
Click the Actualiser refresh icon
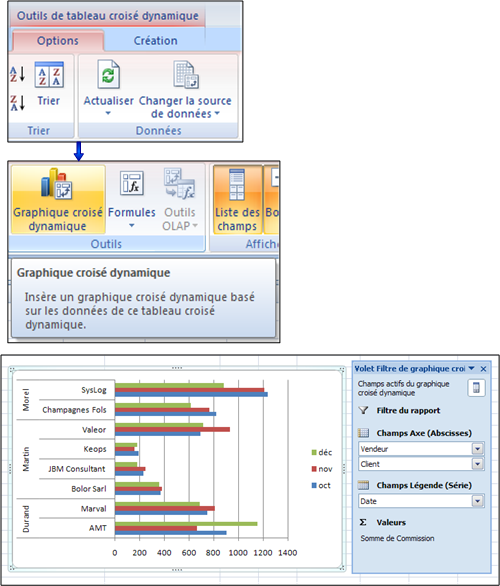click(108, 74)
